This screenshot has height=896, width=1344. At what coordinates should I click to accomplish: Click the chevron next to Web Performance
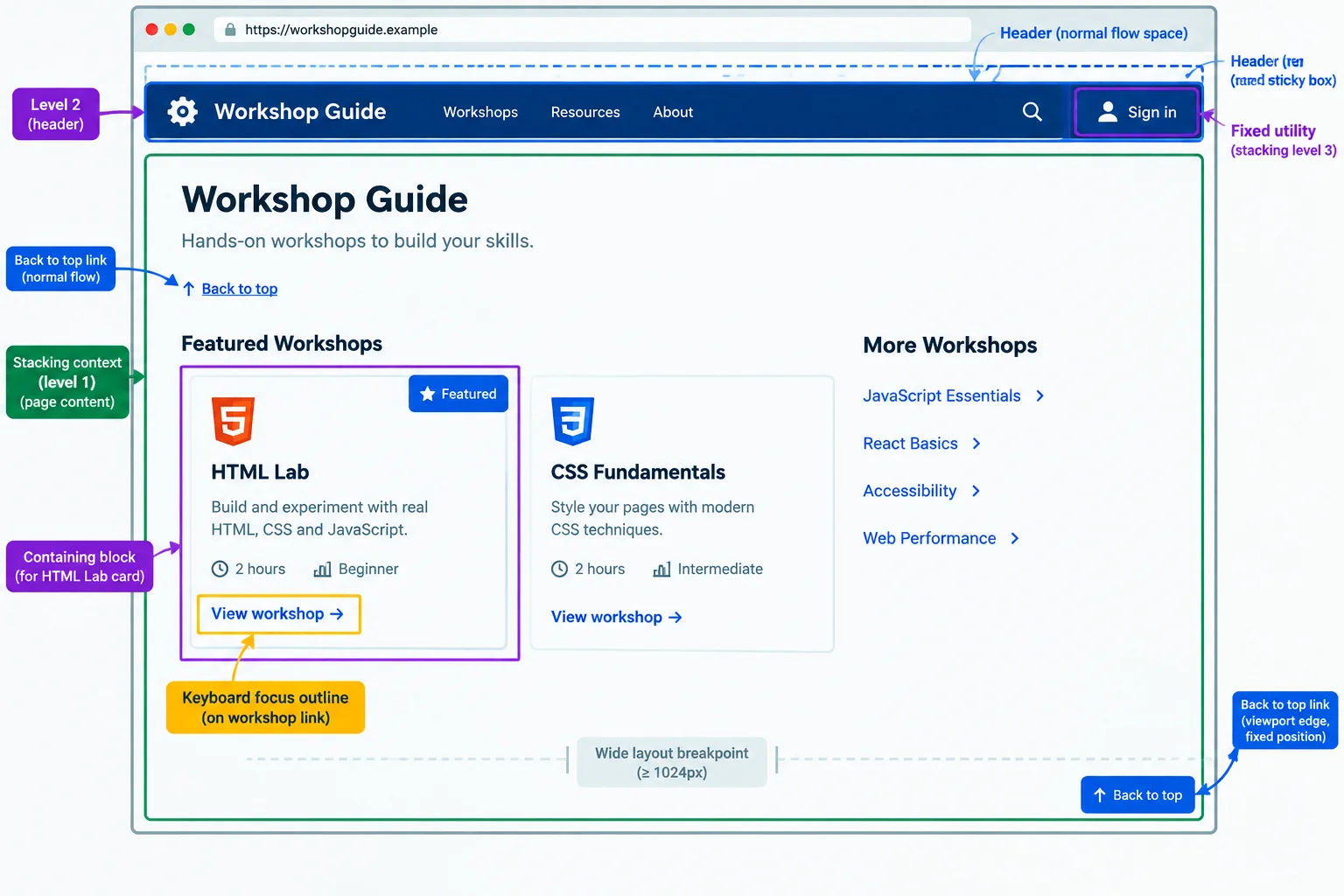tap(1015, 538)
